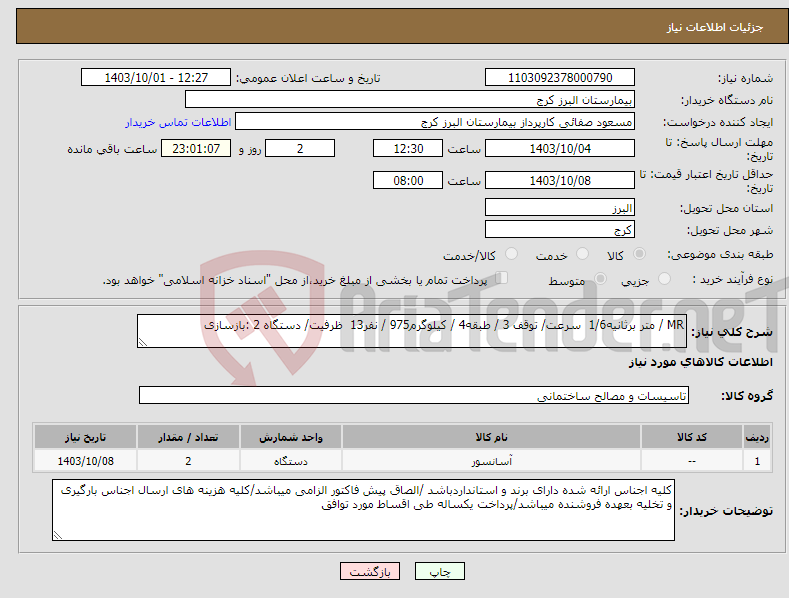Click the remaining time 23:01:07 field
This screenshot has width=789, height=598.
click(x=196, y=148)
